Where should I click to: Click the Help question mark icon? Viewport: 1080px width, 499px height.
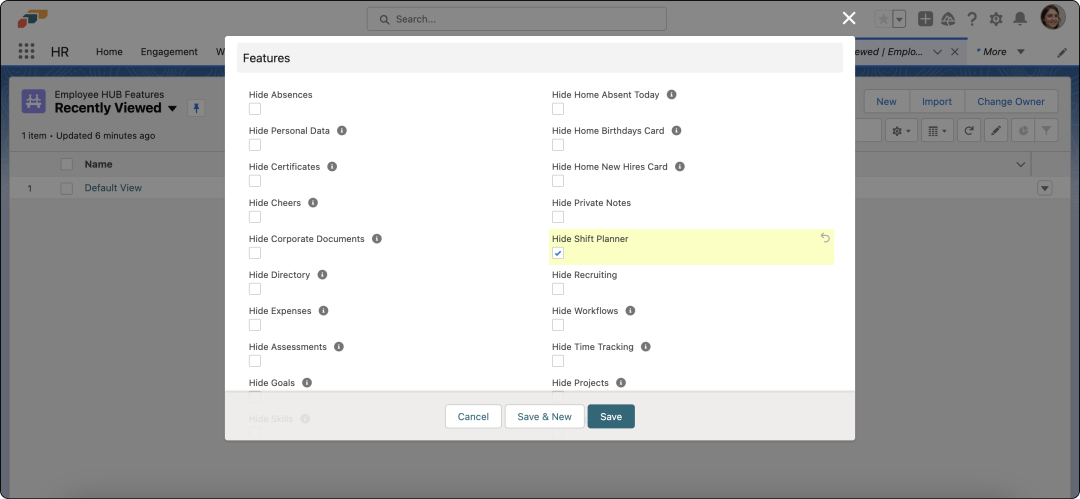971,19
